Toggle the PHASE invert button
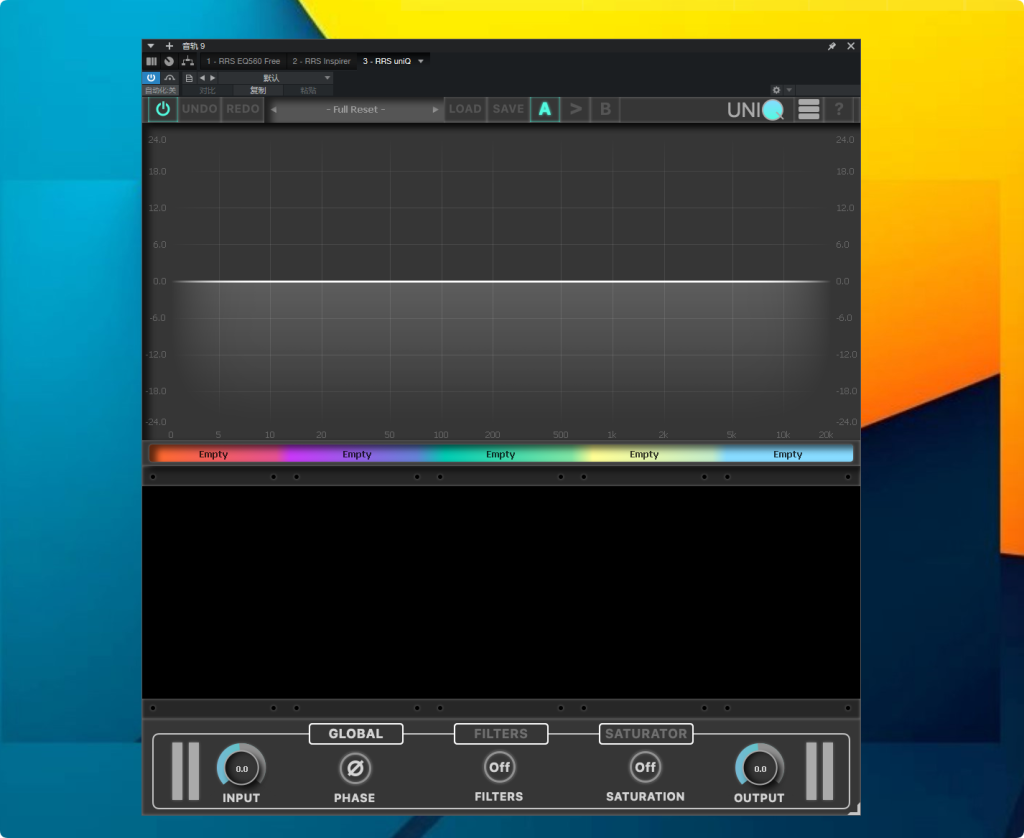This screenshot has width=1024, height=838. [355, 768]
